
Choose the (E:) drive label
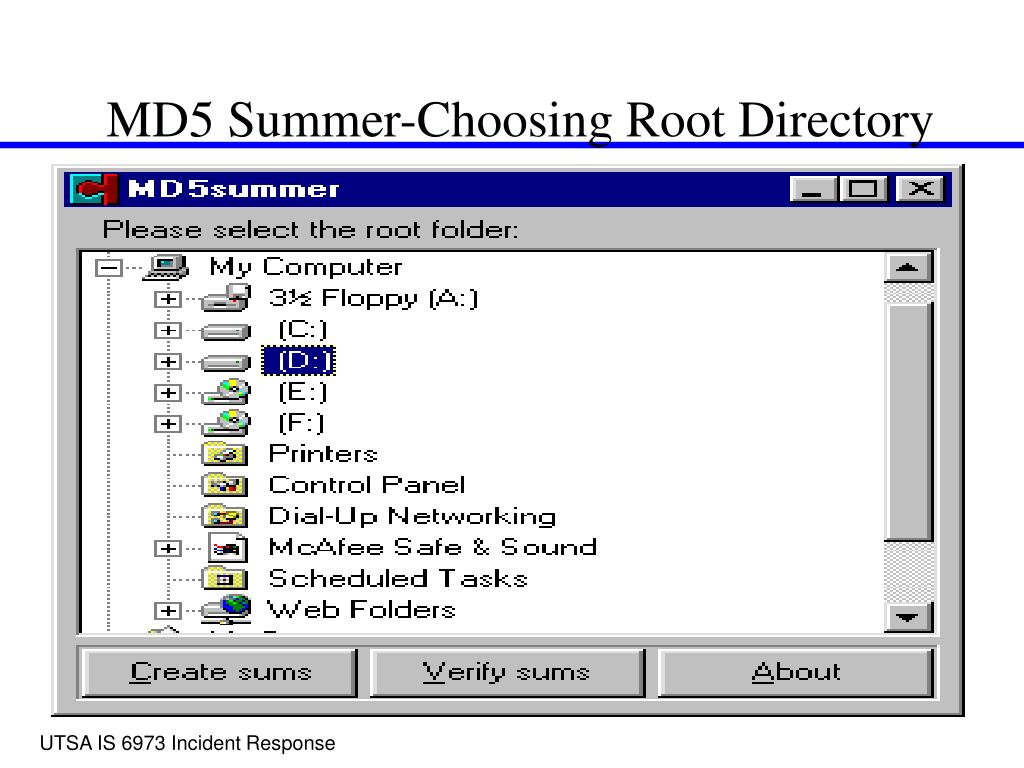tap(302, 392)
